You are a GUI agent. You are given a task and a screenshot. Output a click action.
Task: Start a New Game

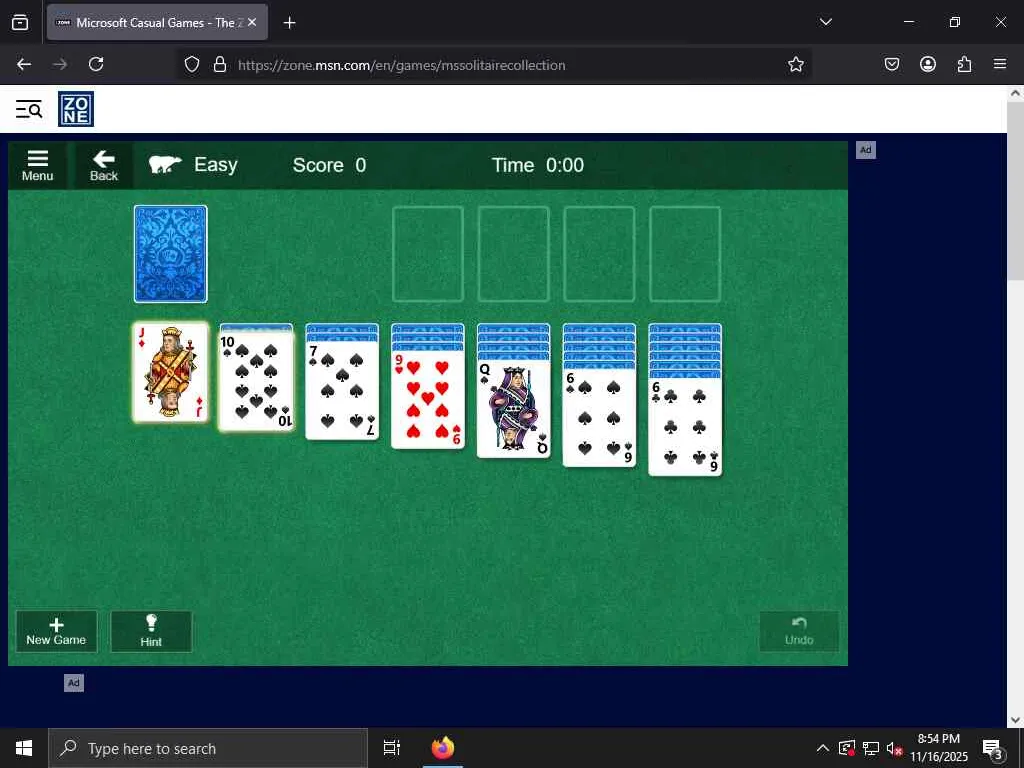[56, 632]
